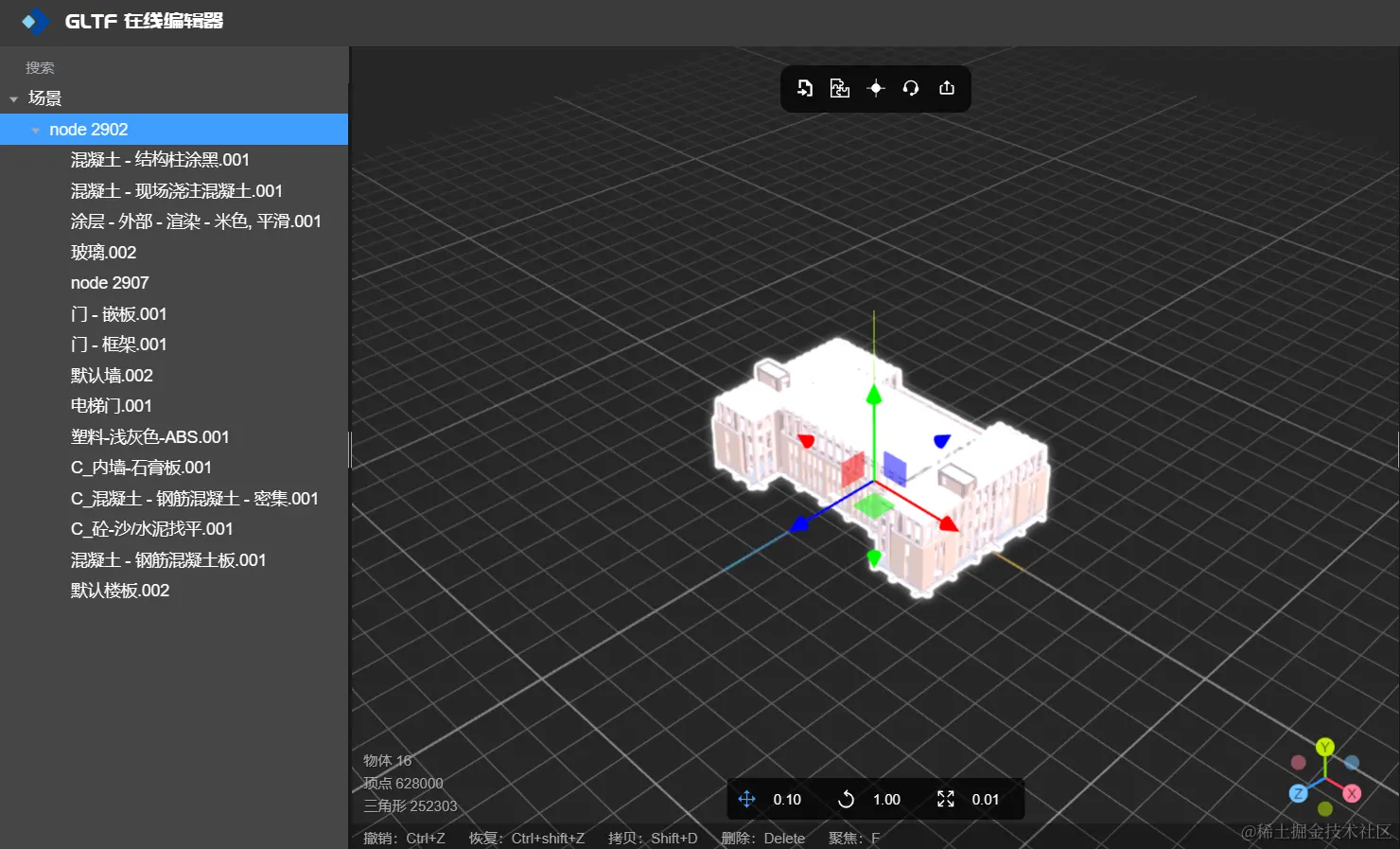Click the 删除: Delete hint text

[763, 839]
